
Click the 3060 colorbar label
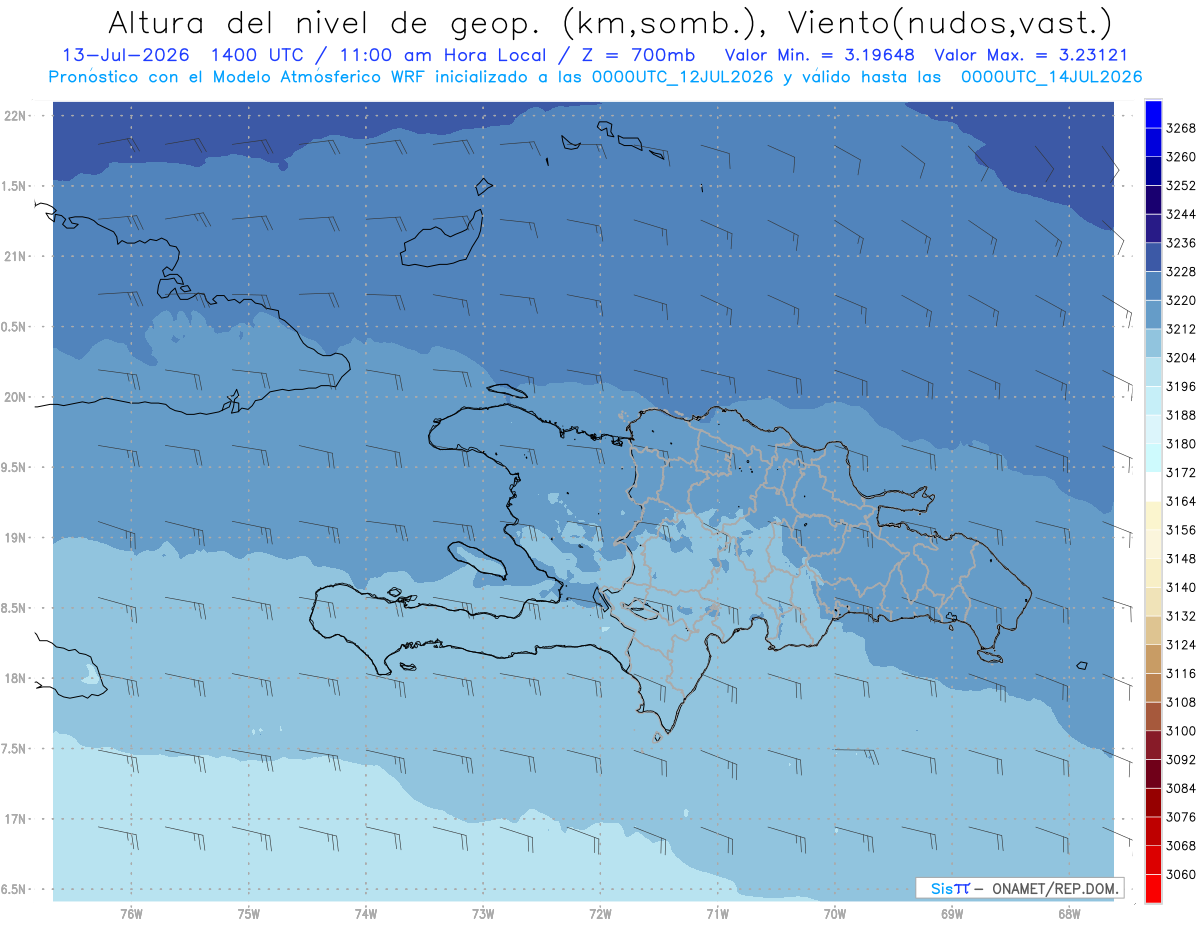click(x=1181, y=874)
